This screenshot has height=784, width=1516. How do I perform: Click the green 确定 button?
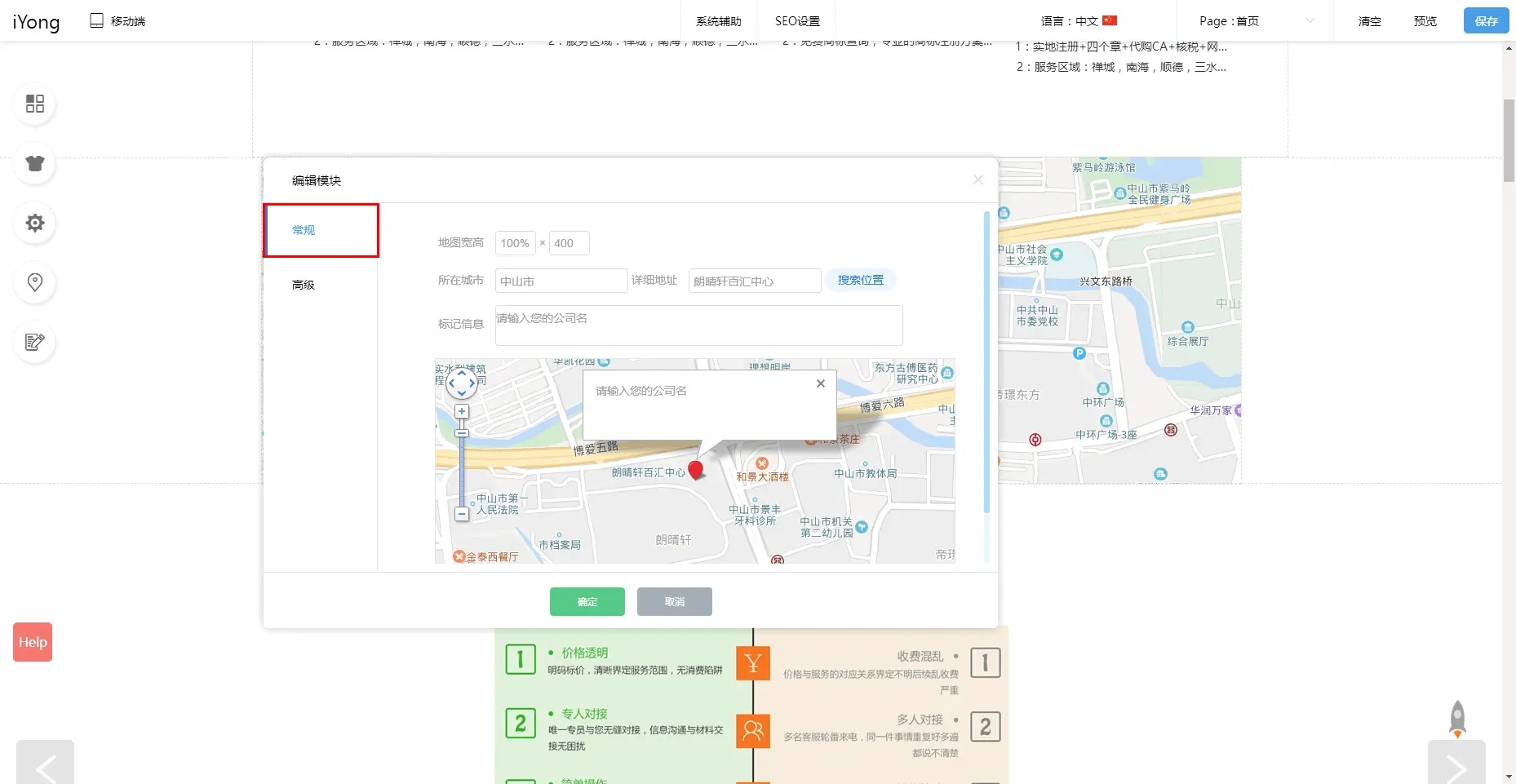587,601
